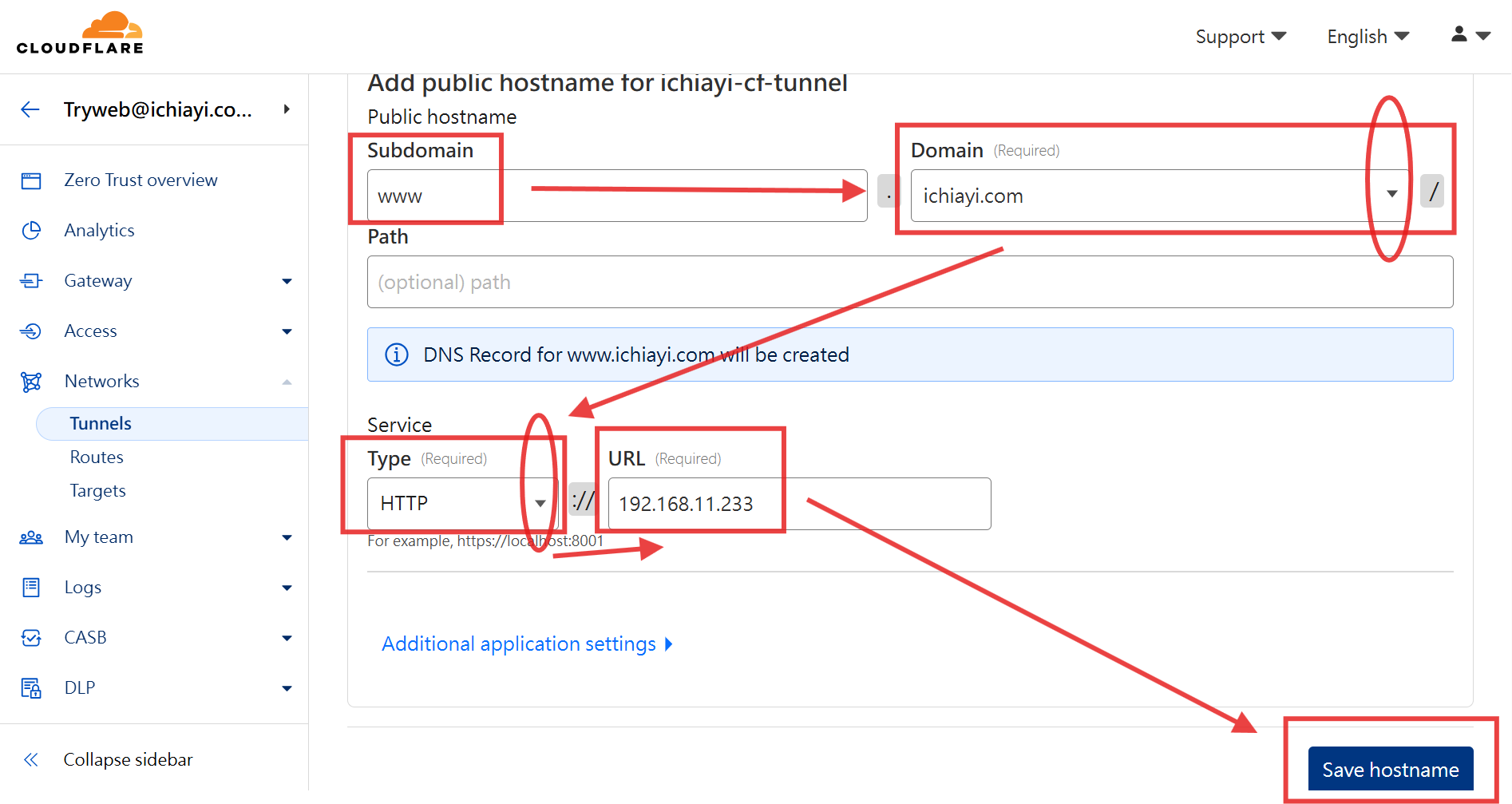
Task: Open the service Type dropdown showing HTTP
Action: point(462,504)
